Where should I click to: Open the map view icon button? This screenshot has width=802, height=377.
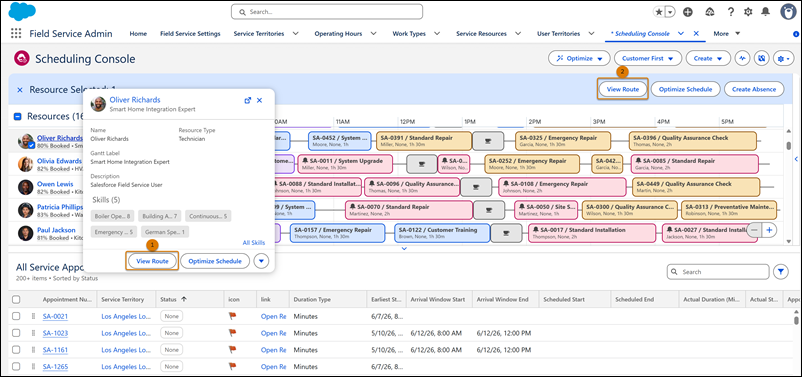[762, 58]
